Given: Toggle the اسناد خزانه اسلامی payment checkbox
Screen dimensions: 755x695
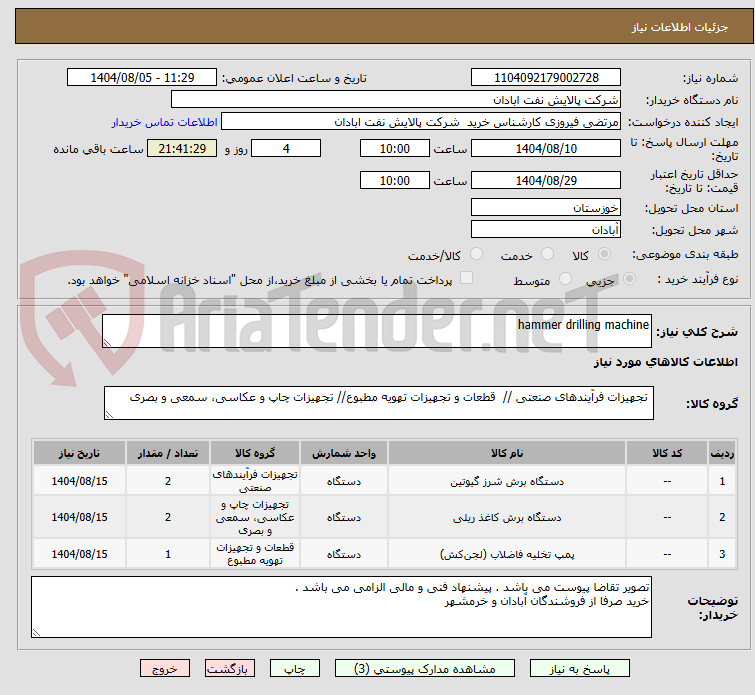Looking at the screenshot, I should pyautogui.click(x=466, y=279).
